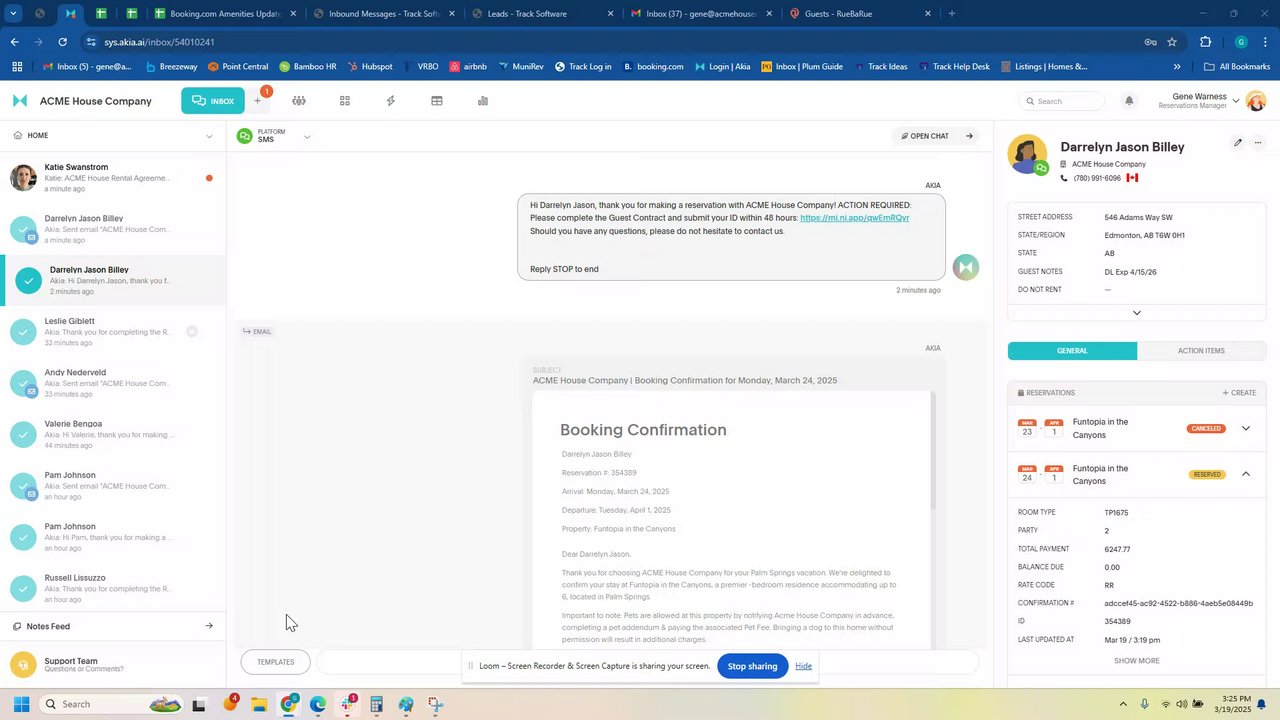This screenshot has height=720, width=1280.
Task: Show hidden bookmarks with the double chevron
Action: click(1177, 67)
